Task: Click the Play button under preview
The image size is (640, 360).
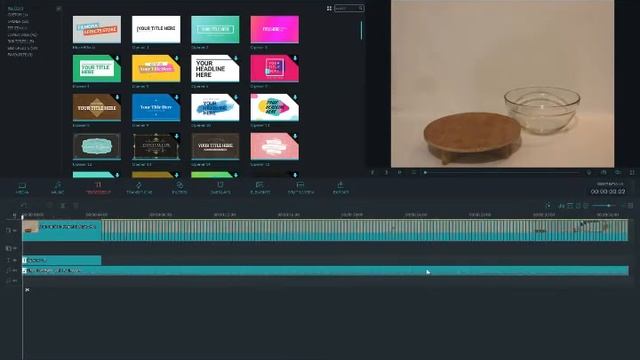Action: tap(400, 173)
